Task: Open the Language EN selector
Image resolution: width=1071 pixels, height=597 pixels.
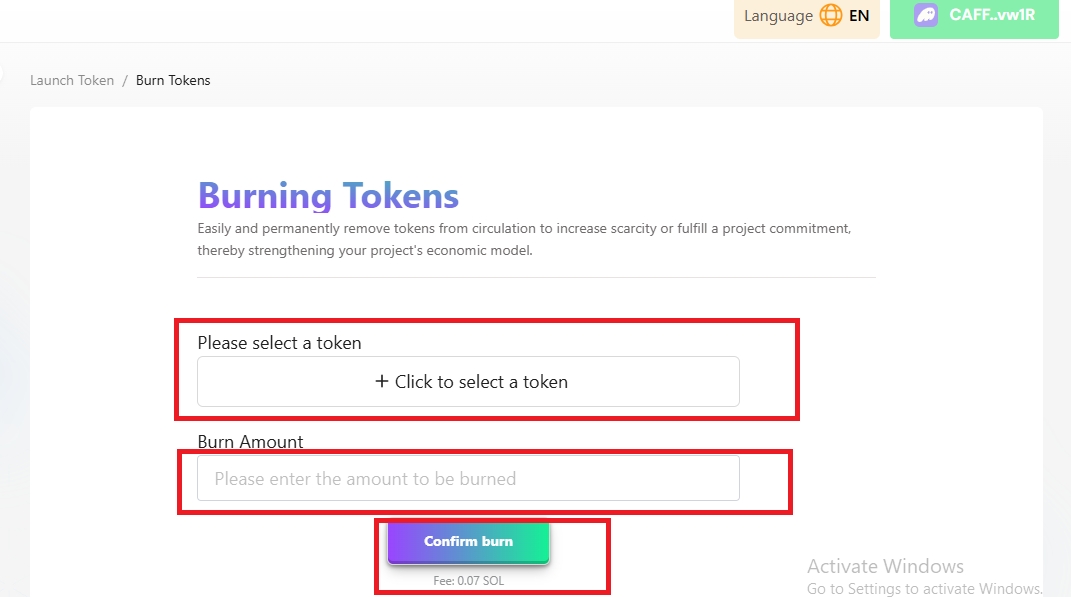Action: pyautogui.click(x=807, y=16)
